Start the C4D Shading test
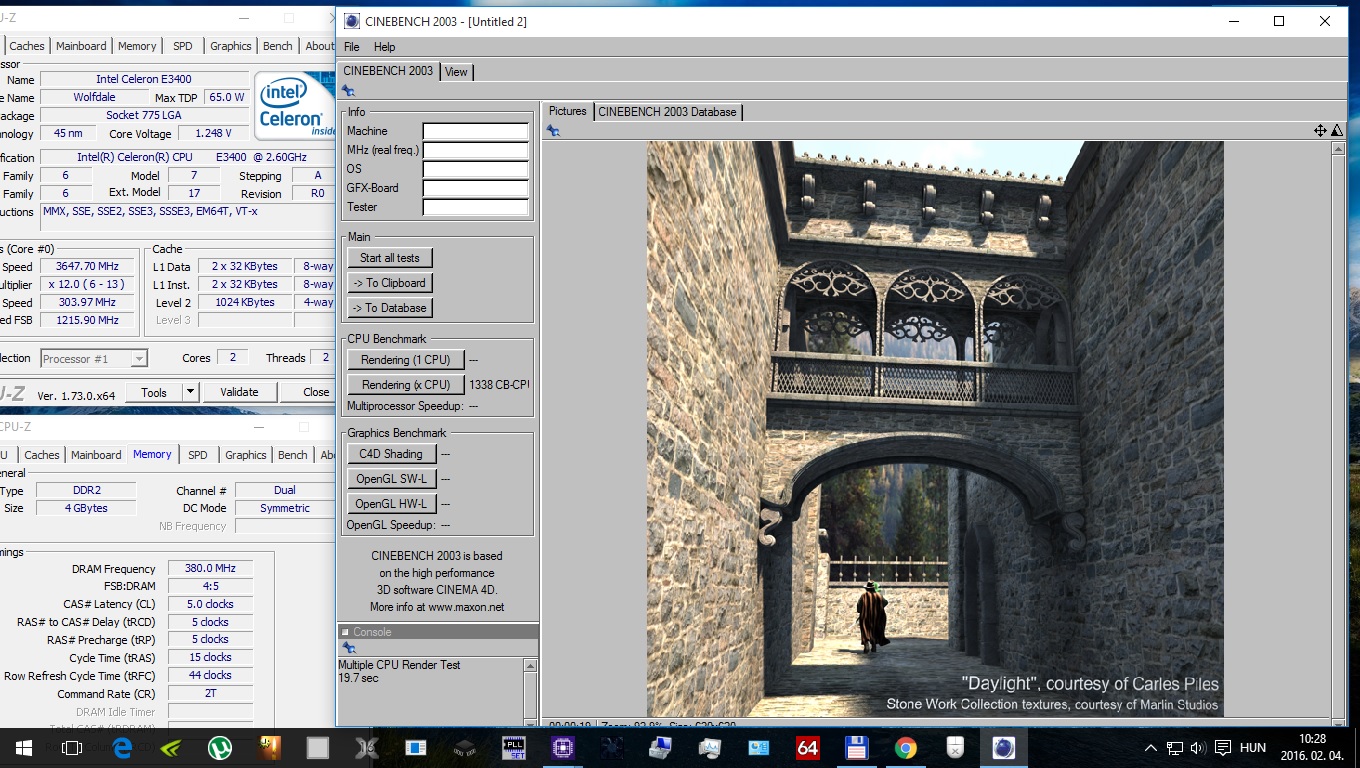The image size is (1360, 768). [x=391, y=454]
